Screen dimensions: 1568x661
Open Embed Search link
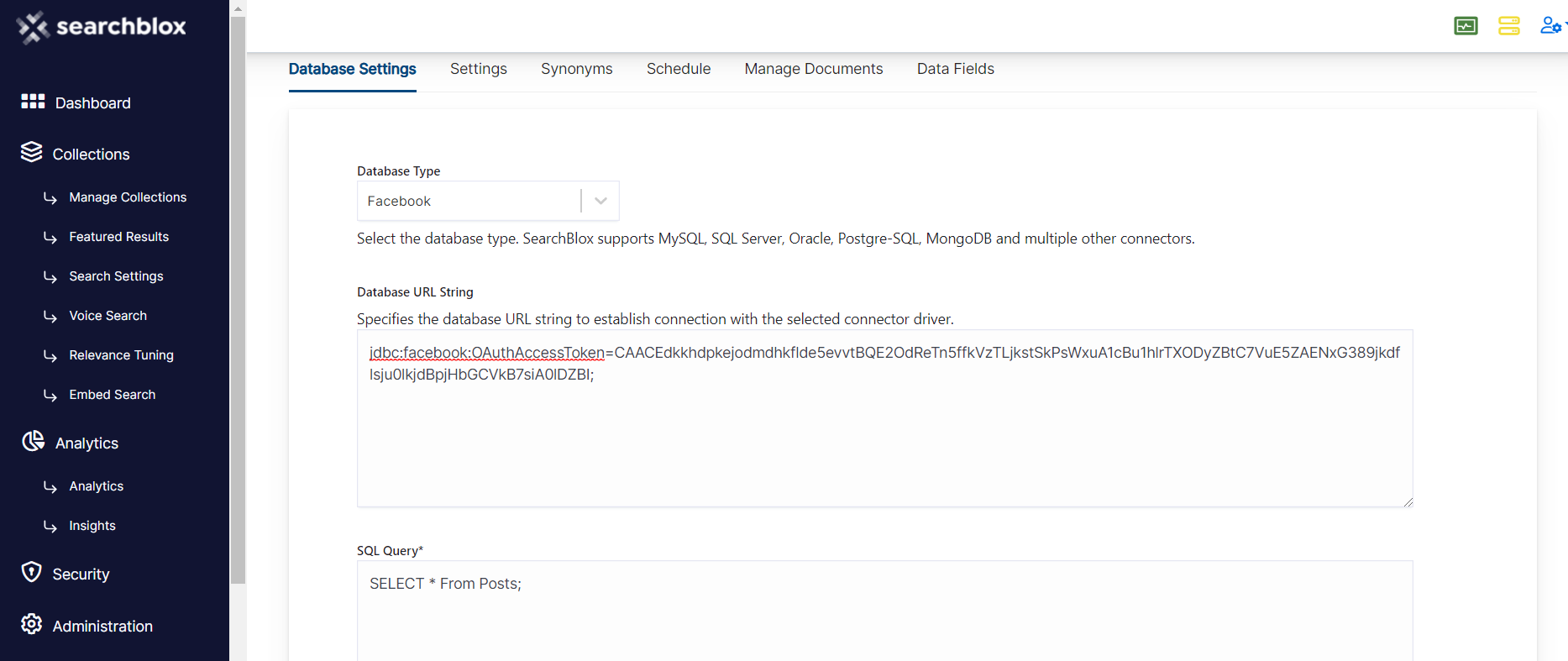coord(113,395)
